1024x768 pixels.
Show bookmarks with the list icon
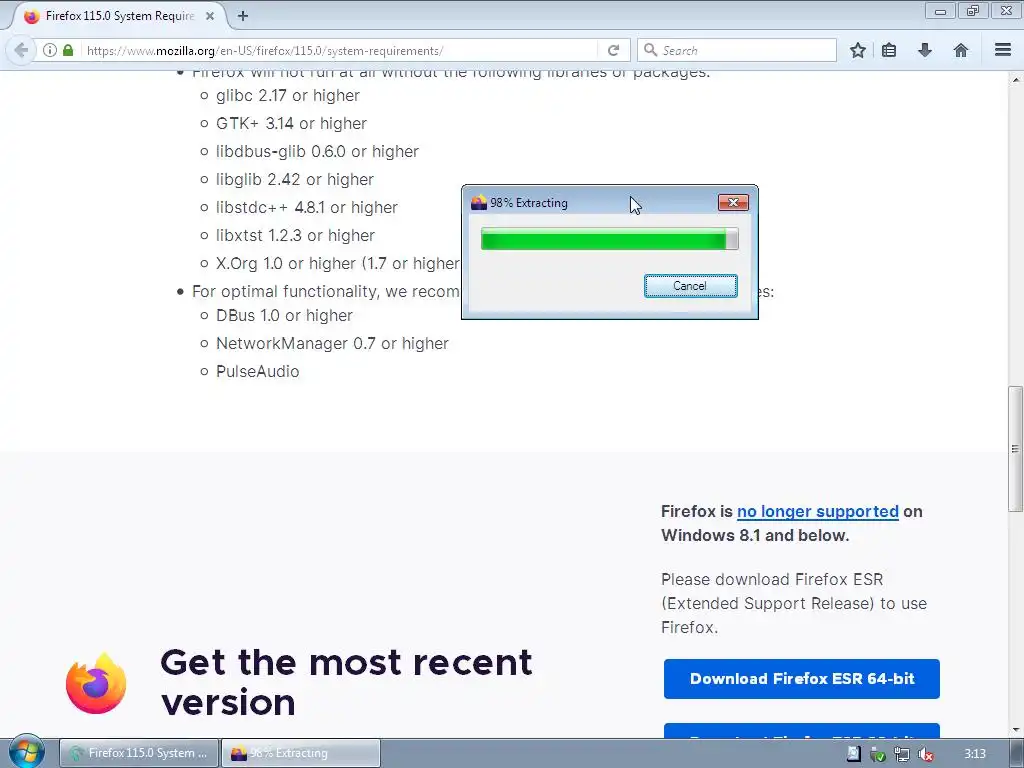point(889,50)
